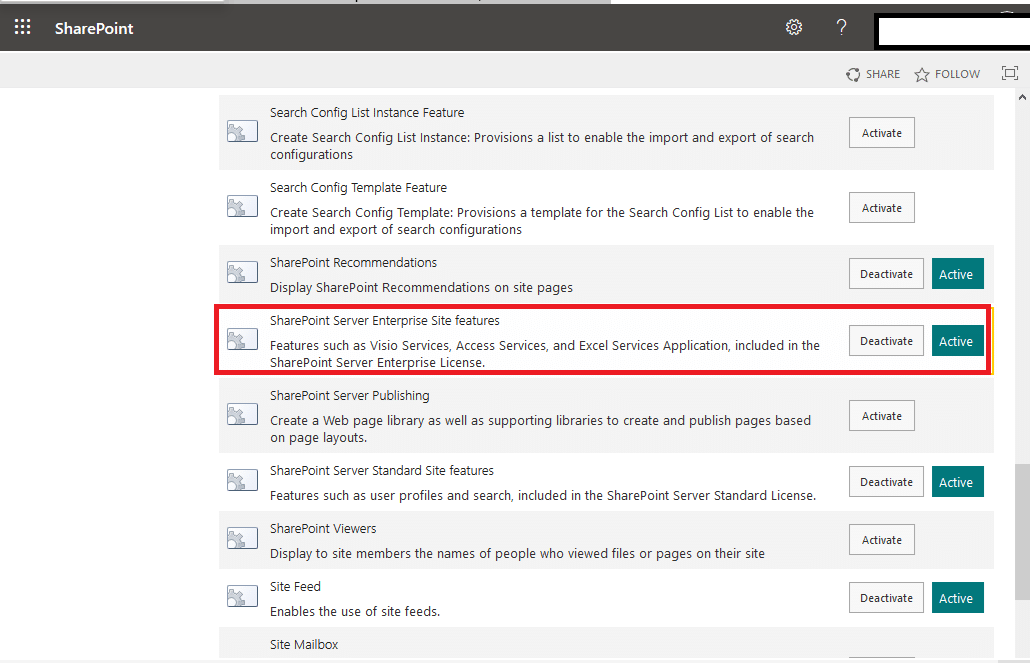Click the up arrow on the scrollbar

pos(1023,95)
